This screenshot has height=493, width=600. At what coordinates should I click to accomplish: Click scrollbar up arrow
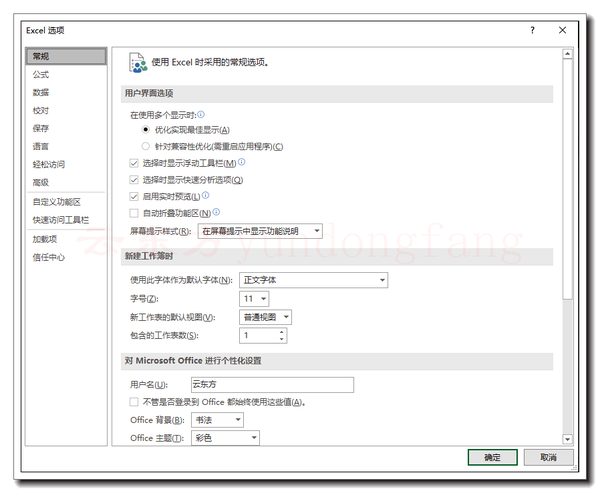567,54
